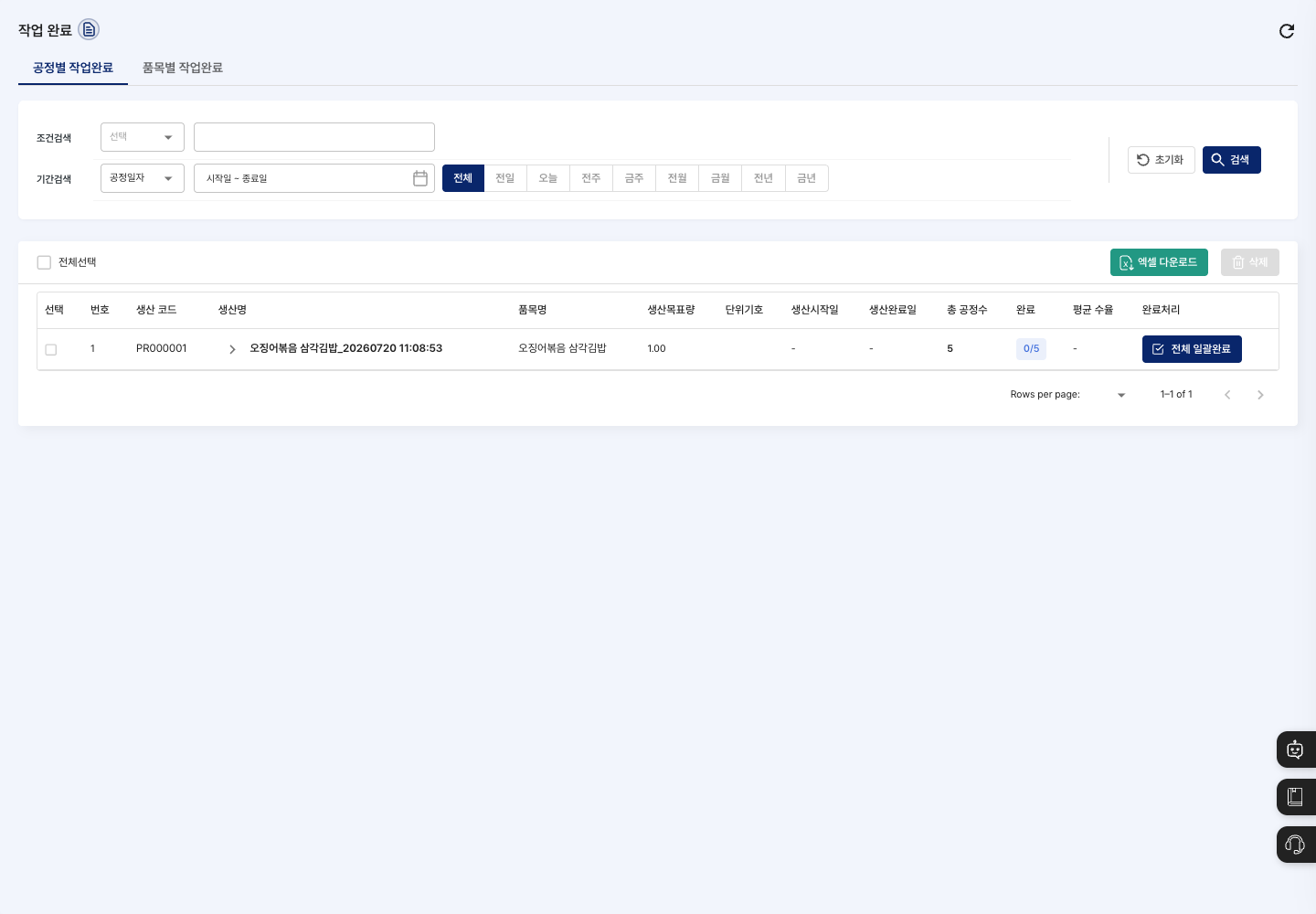1316x914 pixels.
Task: Expand the 오징어볶음 삼각김밥 production row
Action: tap(232, 349)
